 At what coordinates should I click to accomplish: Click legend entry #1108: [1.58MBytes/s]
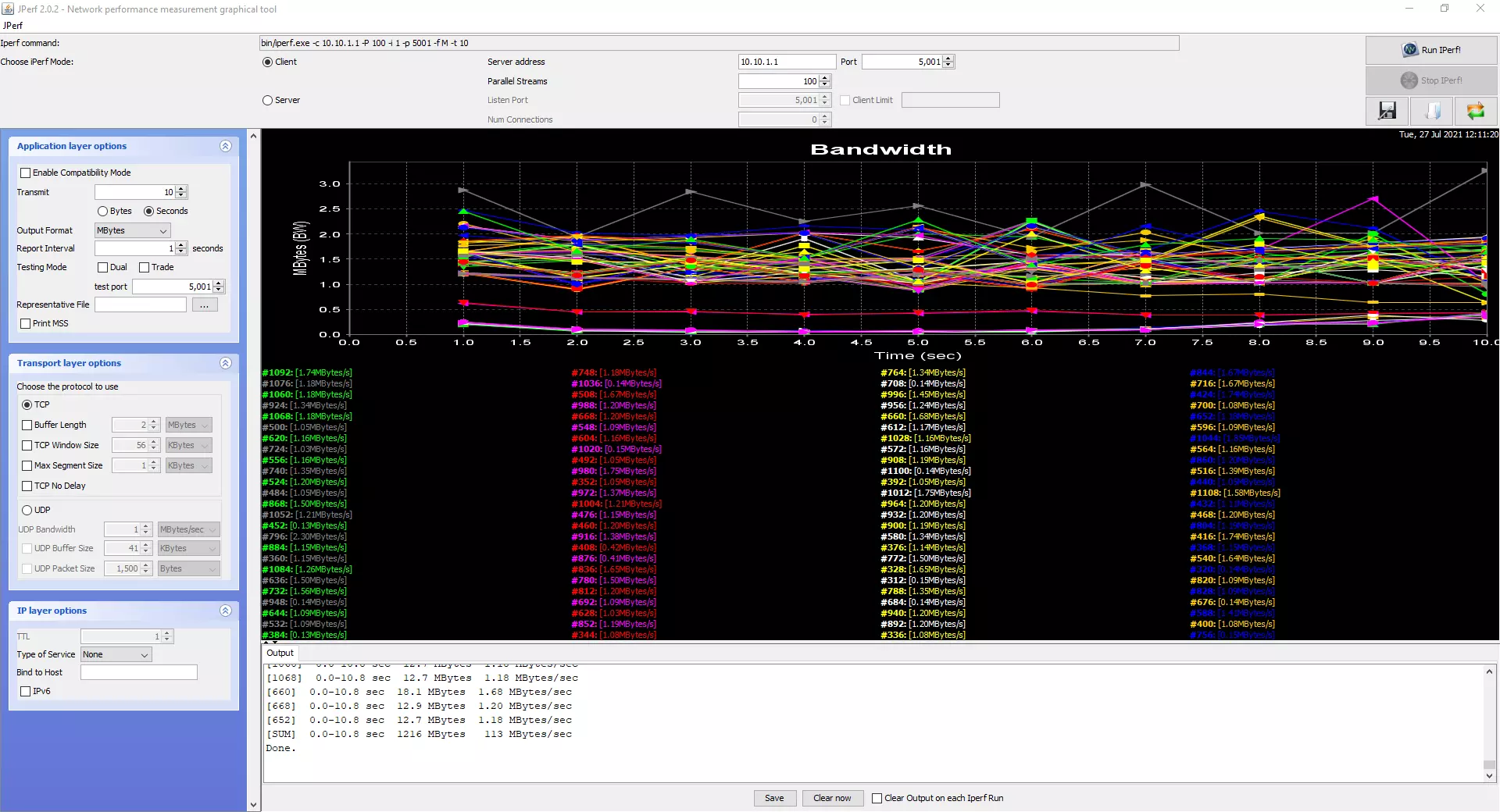pyautogui.click(x=1235, y=493)
